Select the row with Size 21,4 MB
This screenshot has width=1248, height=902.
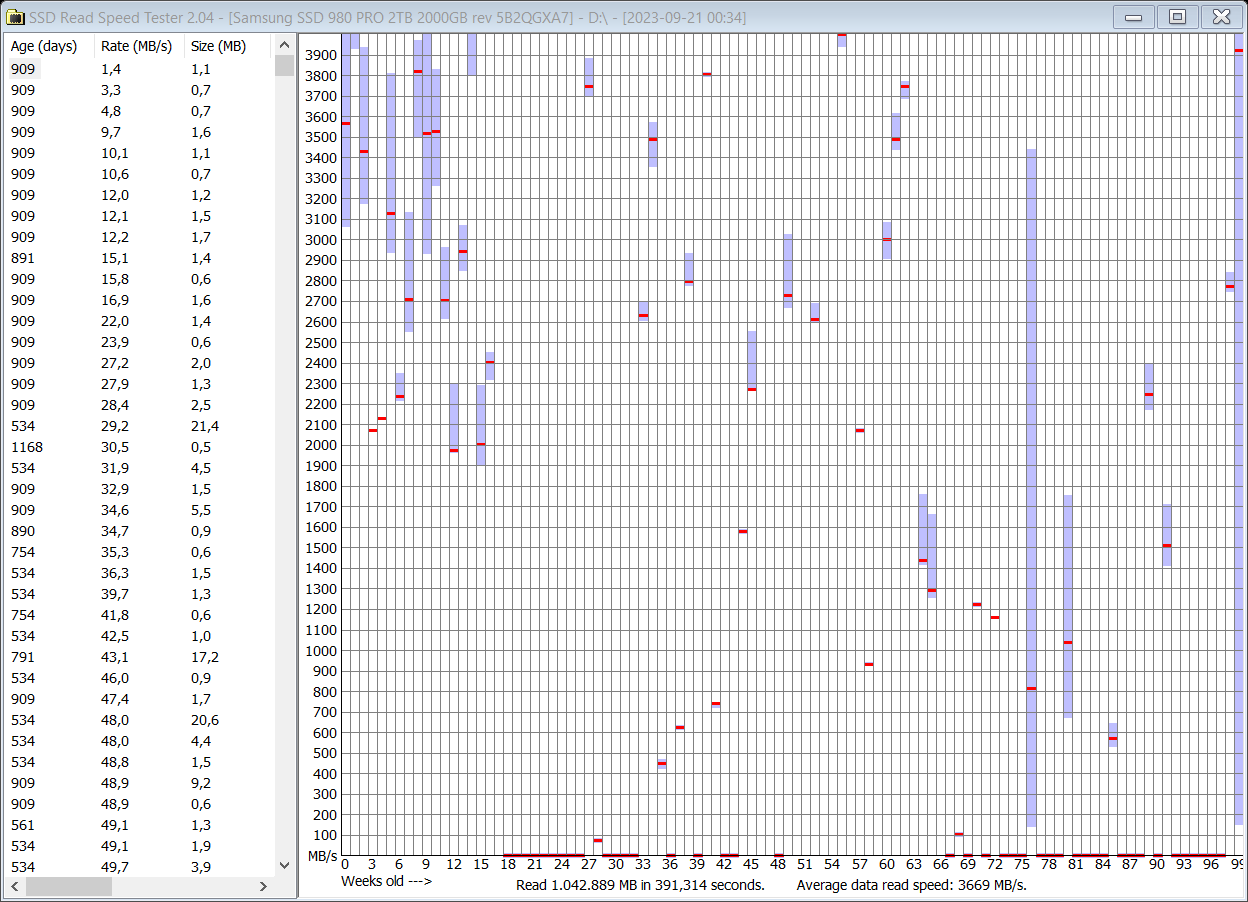tap(100, 426)
